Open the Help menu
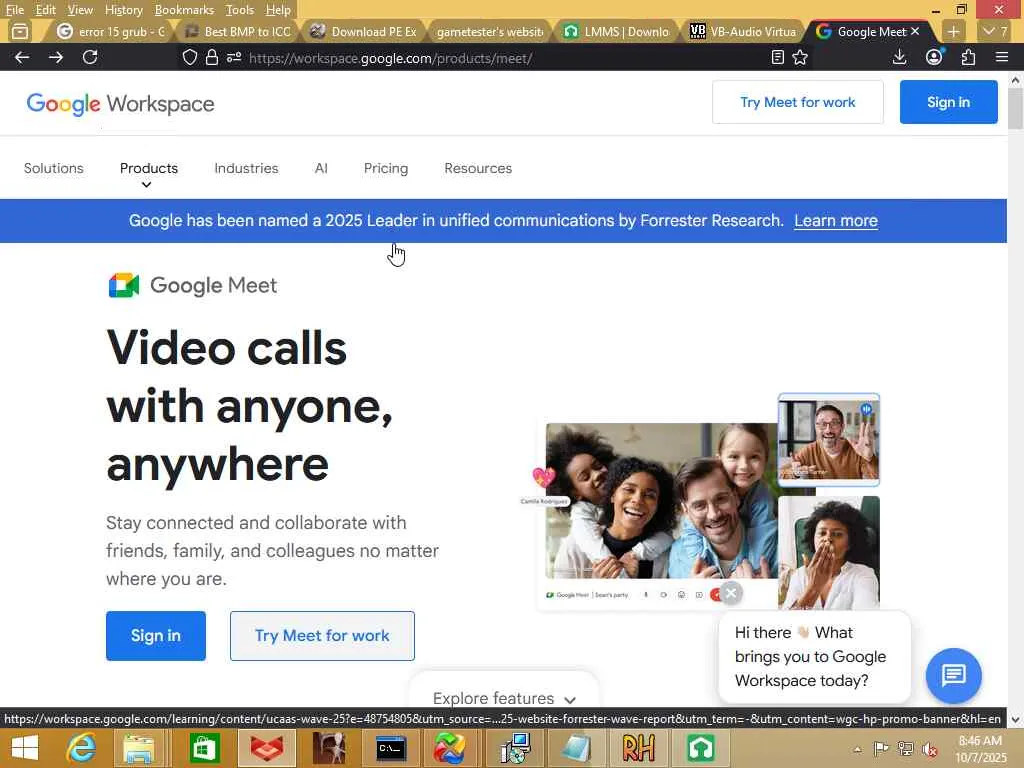This screenshot has width=1024, height=768. 278,10
